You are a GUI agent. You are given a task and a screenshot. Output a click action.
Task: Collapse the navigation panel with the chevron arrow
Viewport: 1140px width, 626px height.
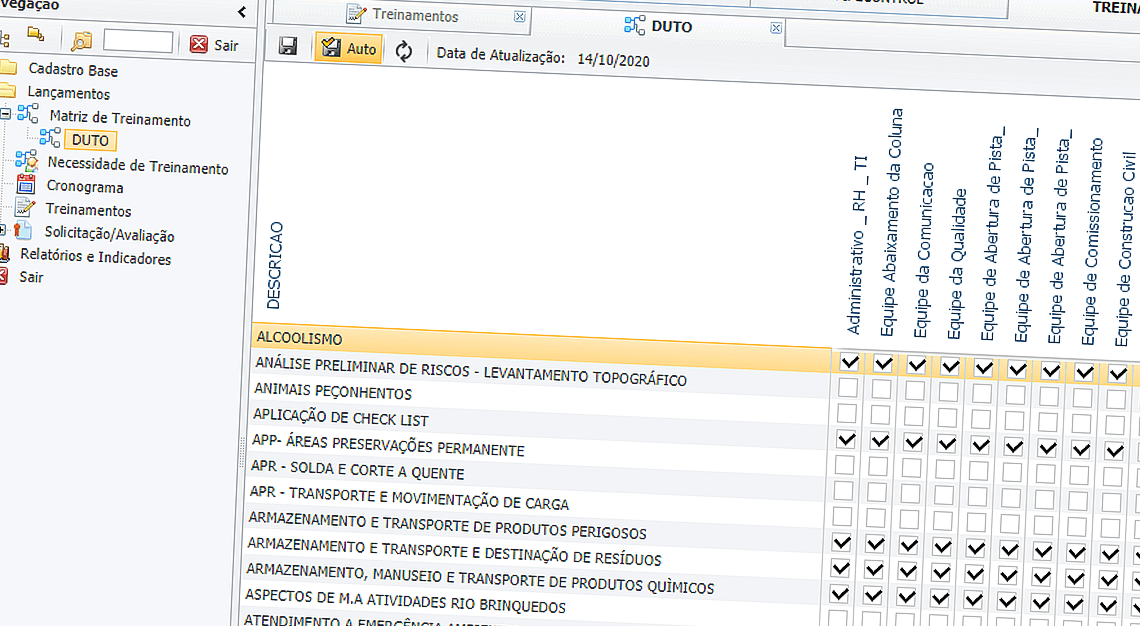240,13
